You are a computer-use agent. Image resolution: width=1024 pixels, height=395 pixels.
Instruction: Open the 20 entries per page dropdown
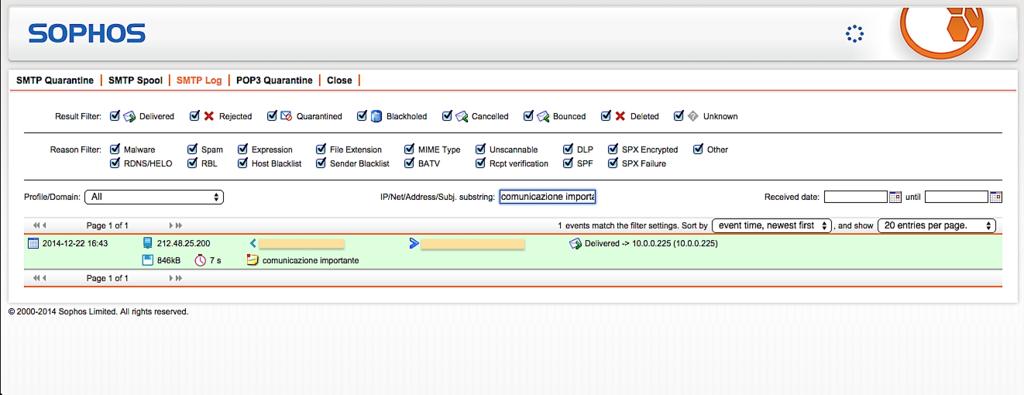click(936, 225)
